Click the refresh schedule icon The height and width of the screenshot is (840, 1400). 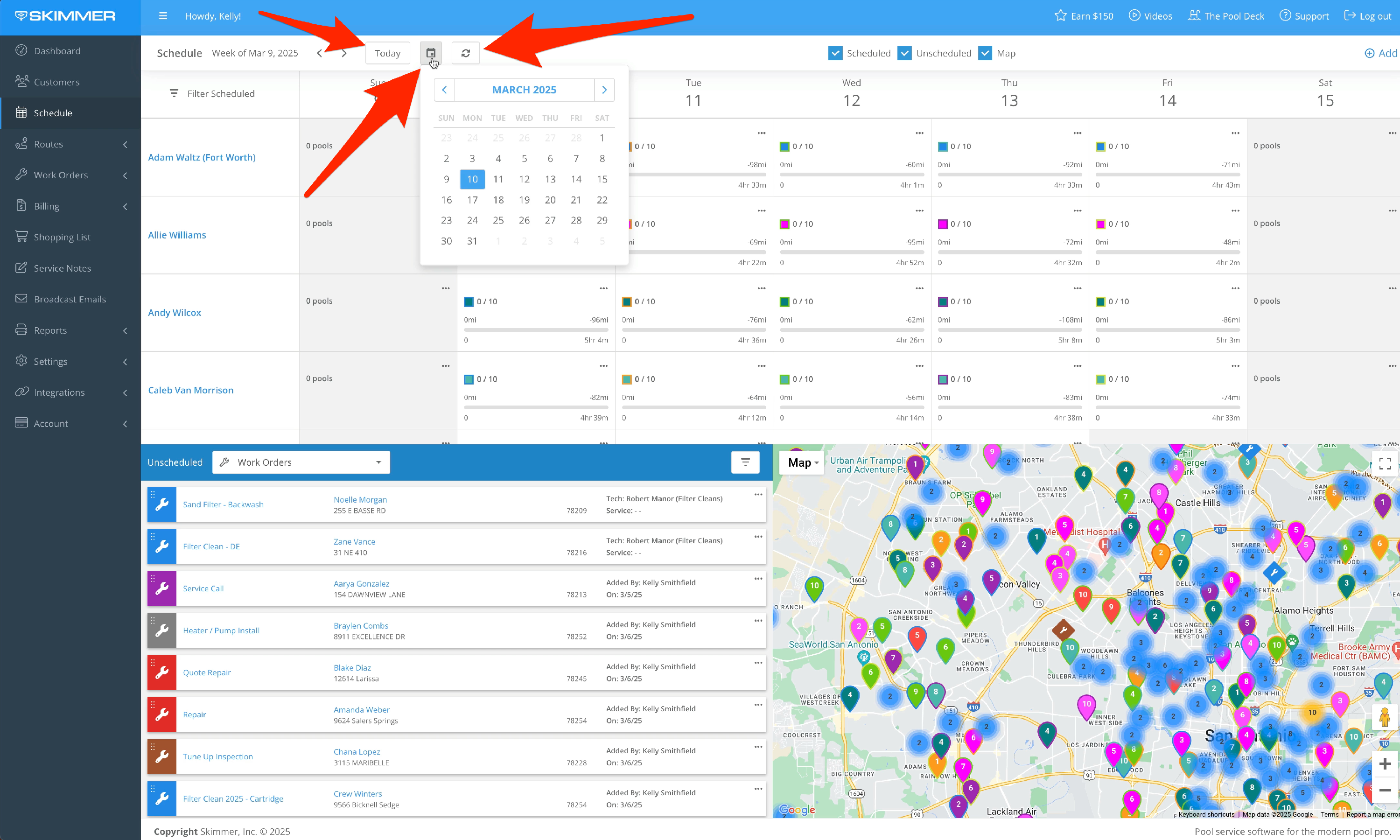pyautogui.click(x=465, y=53)
